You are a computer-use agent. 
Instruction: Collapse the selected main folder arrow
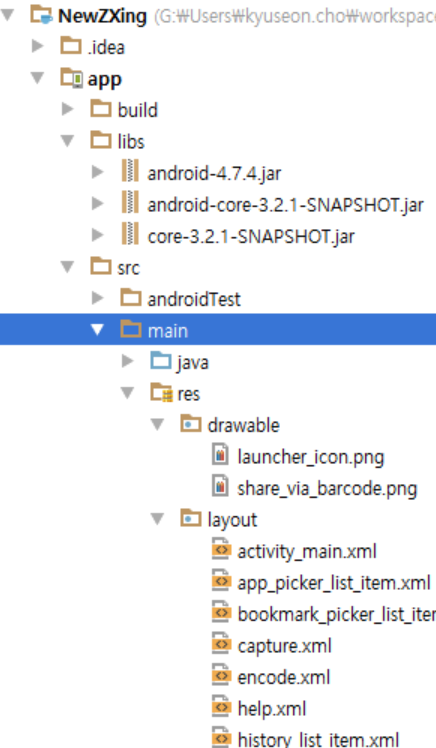click(x=97, y=329)
